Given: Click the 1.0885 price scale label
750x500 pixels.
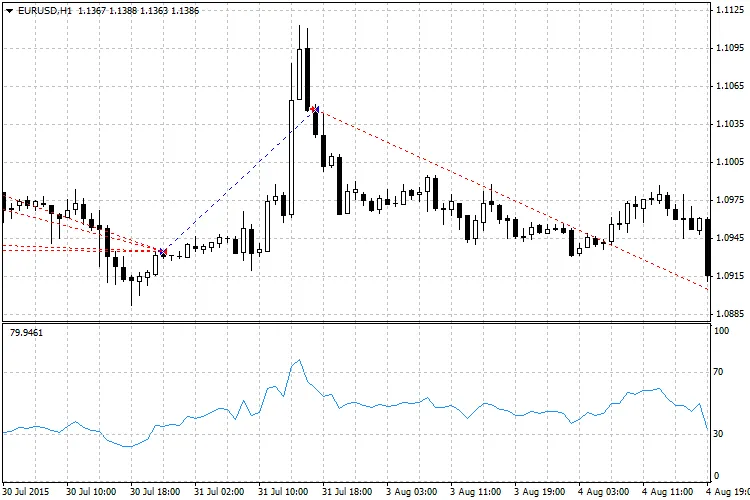Looking at the screenshot, I should click(x=728, y=313).
